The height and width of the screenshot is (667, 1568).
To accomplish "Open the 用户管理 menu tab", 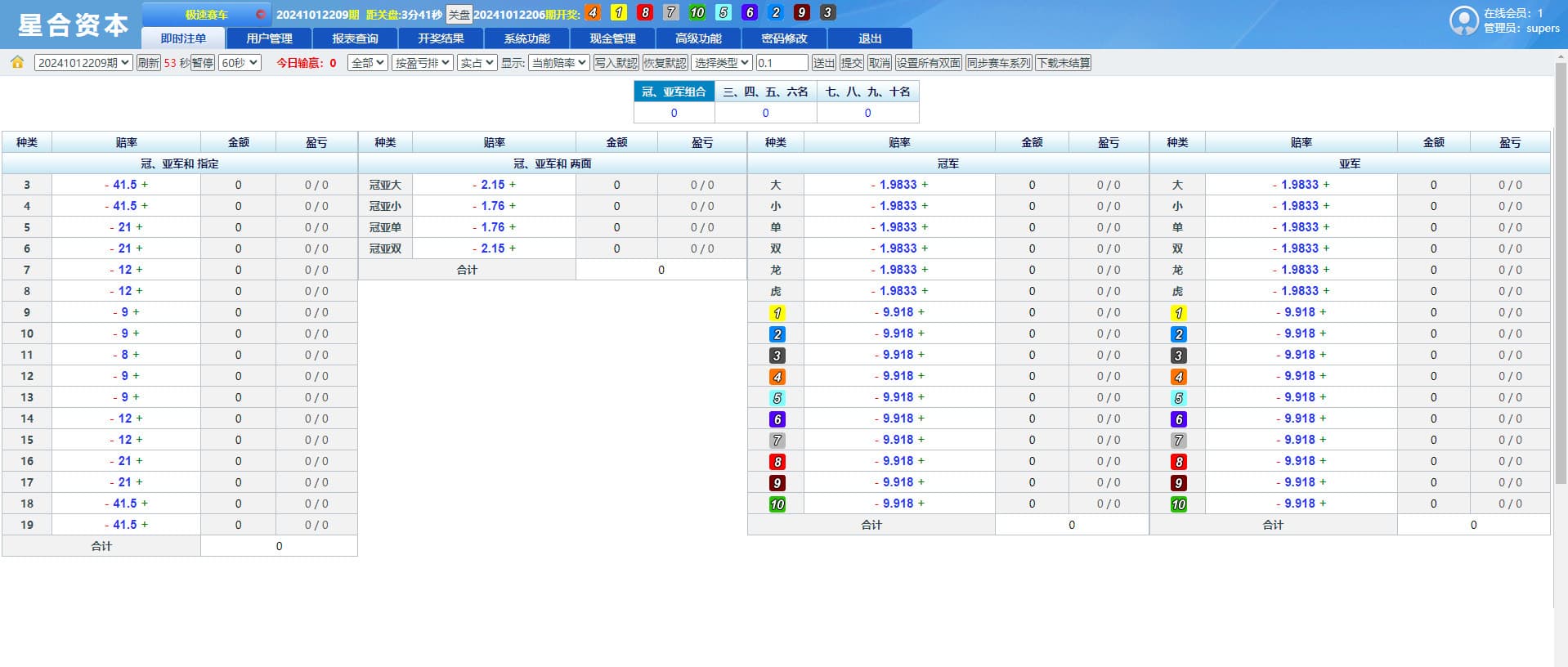I will click(x=269, y=38).
